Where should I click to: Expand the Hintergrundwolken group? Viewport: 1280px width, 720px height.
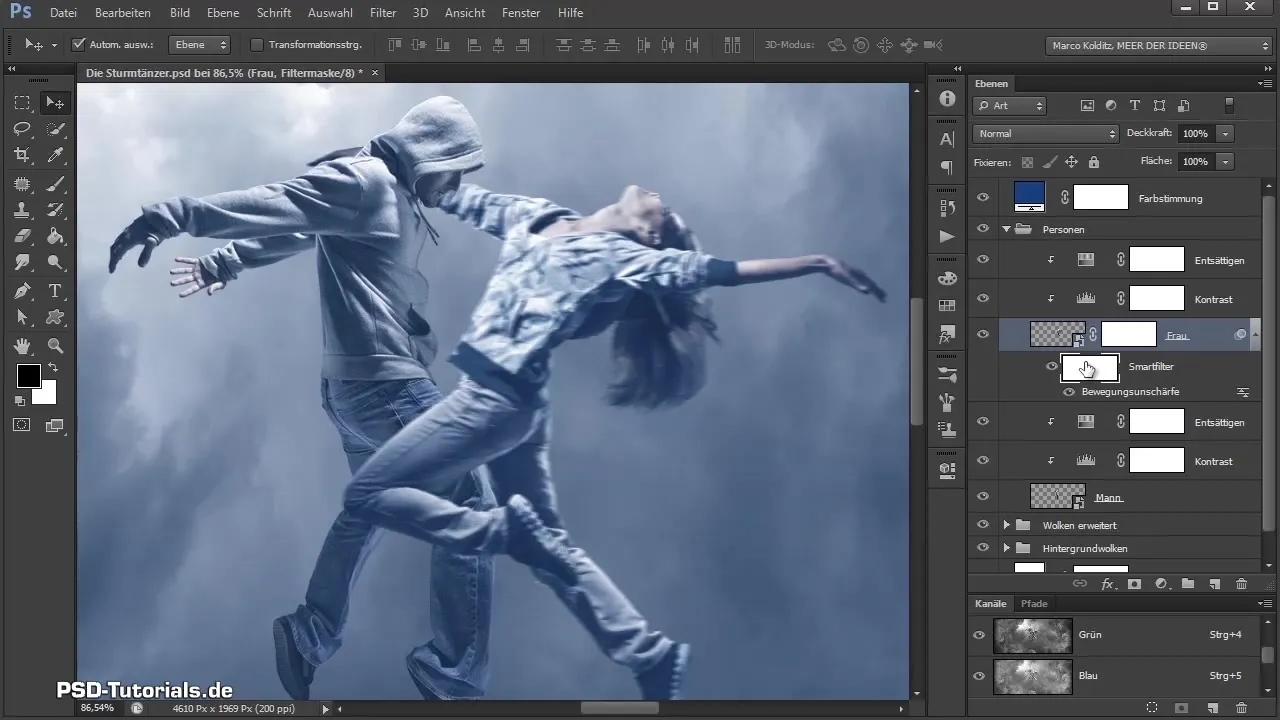coord(1006,548)
